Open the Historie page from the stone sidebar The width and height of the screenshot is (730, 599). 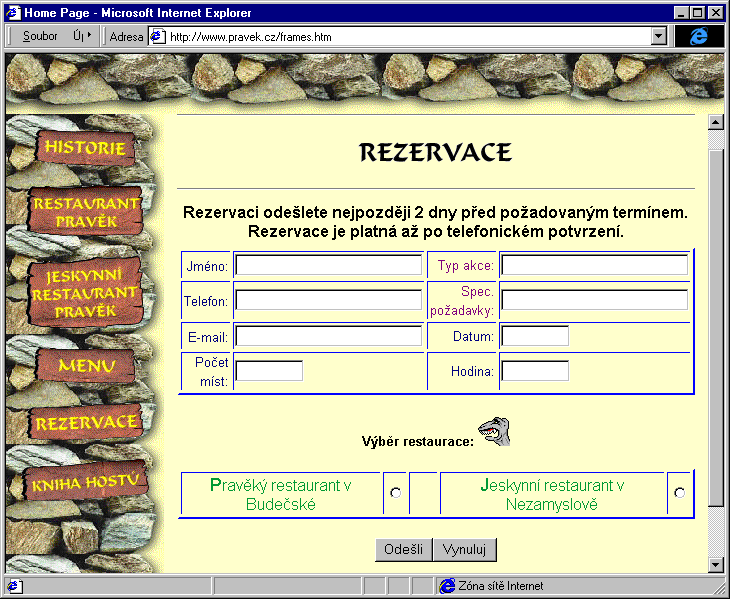(85, 148)
